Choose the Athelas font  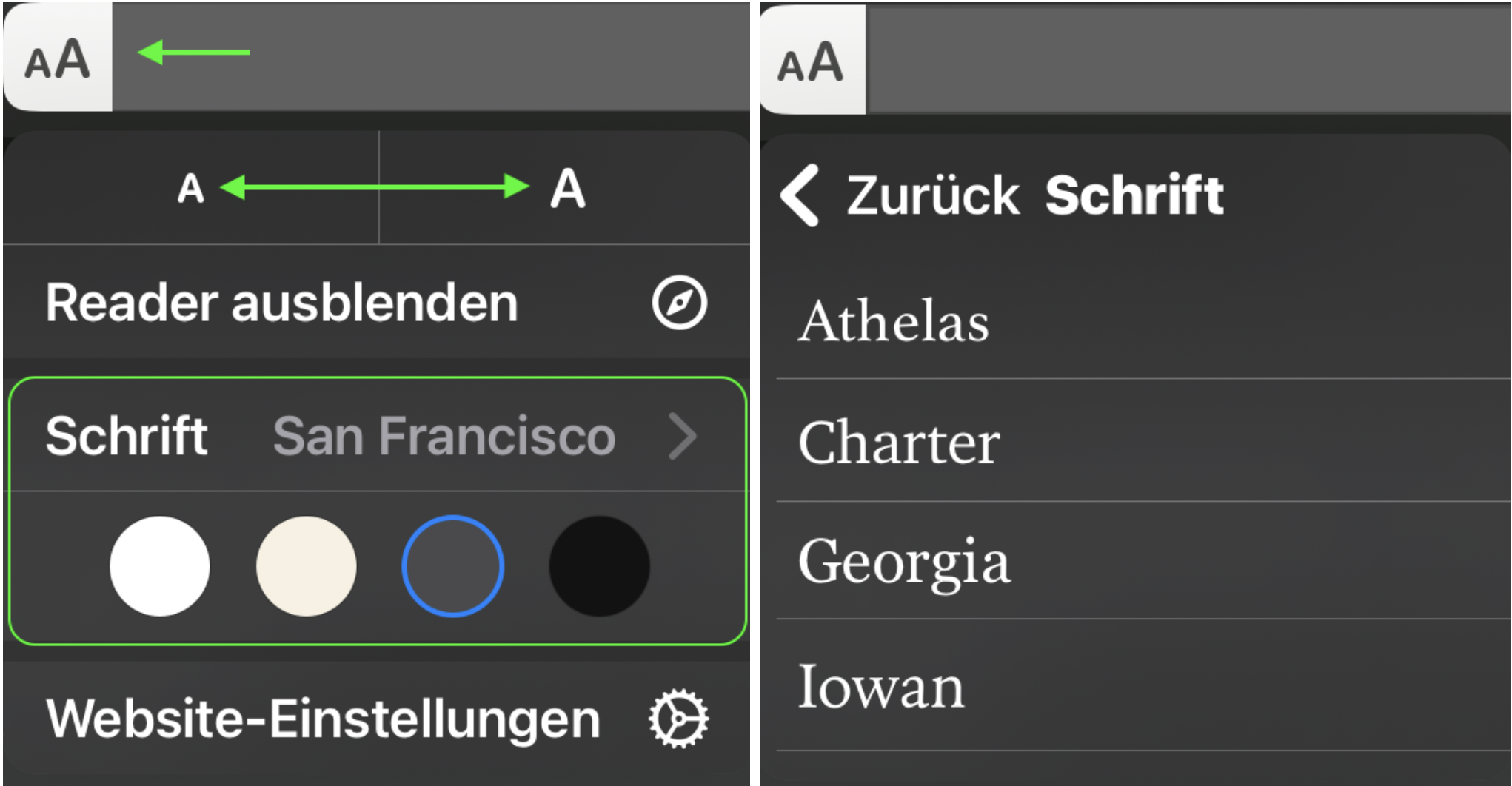point(893,321)
